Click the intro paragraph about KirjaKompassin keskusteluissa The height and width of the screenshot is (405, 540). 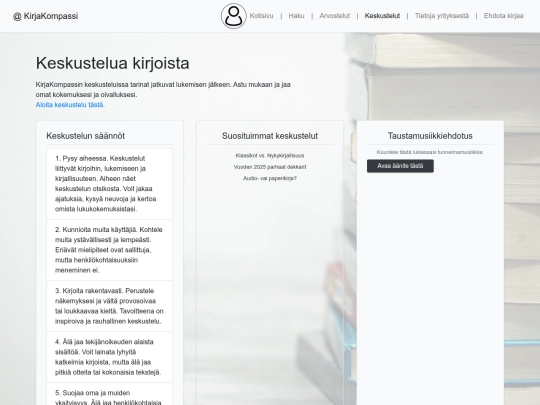(x=163, y=90)
